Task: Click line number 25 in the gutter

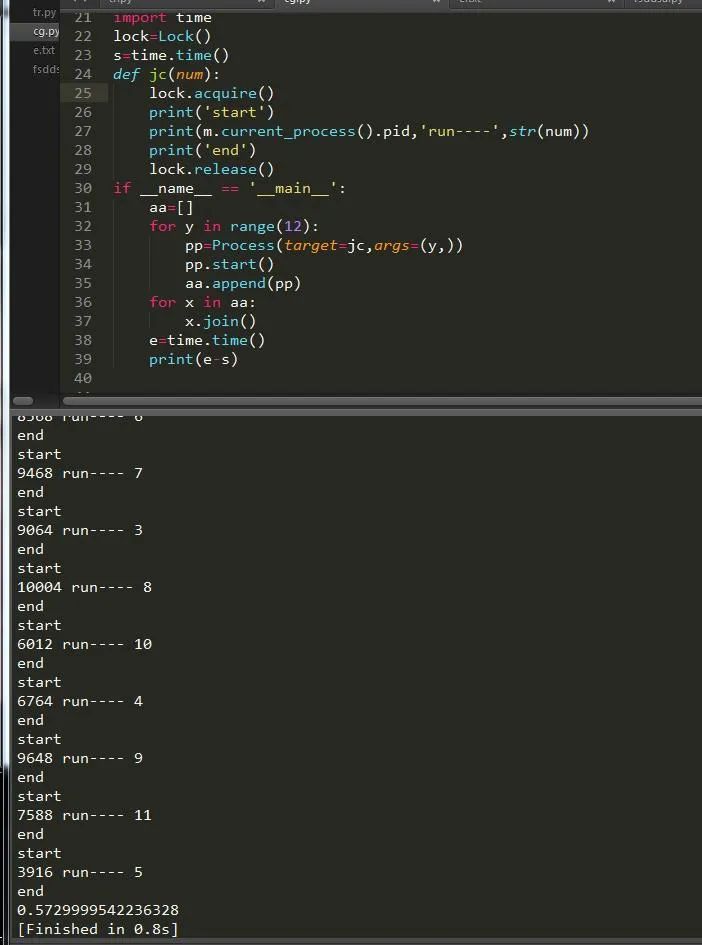Action: pyautogui.click(x=83, y=93)
